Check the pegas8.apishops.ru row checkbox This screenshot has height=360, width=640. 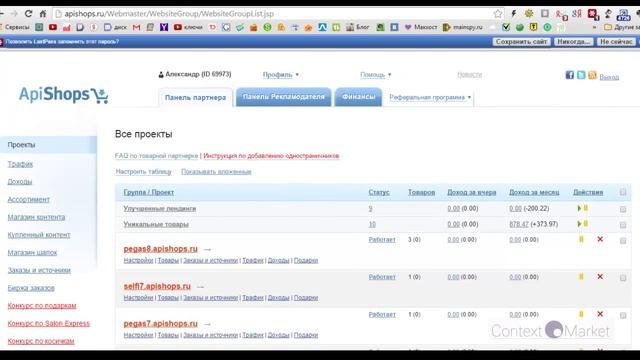click(x=623, y=240)
